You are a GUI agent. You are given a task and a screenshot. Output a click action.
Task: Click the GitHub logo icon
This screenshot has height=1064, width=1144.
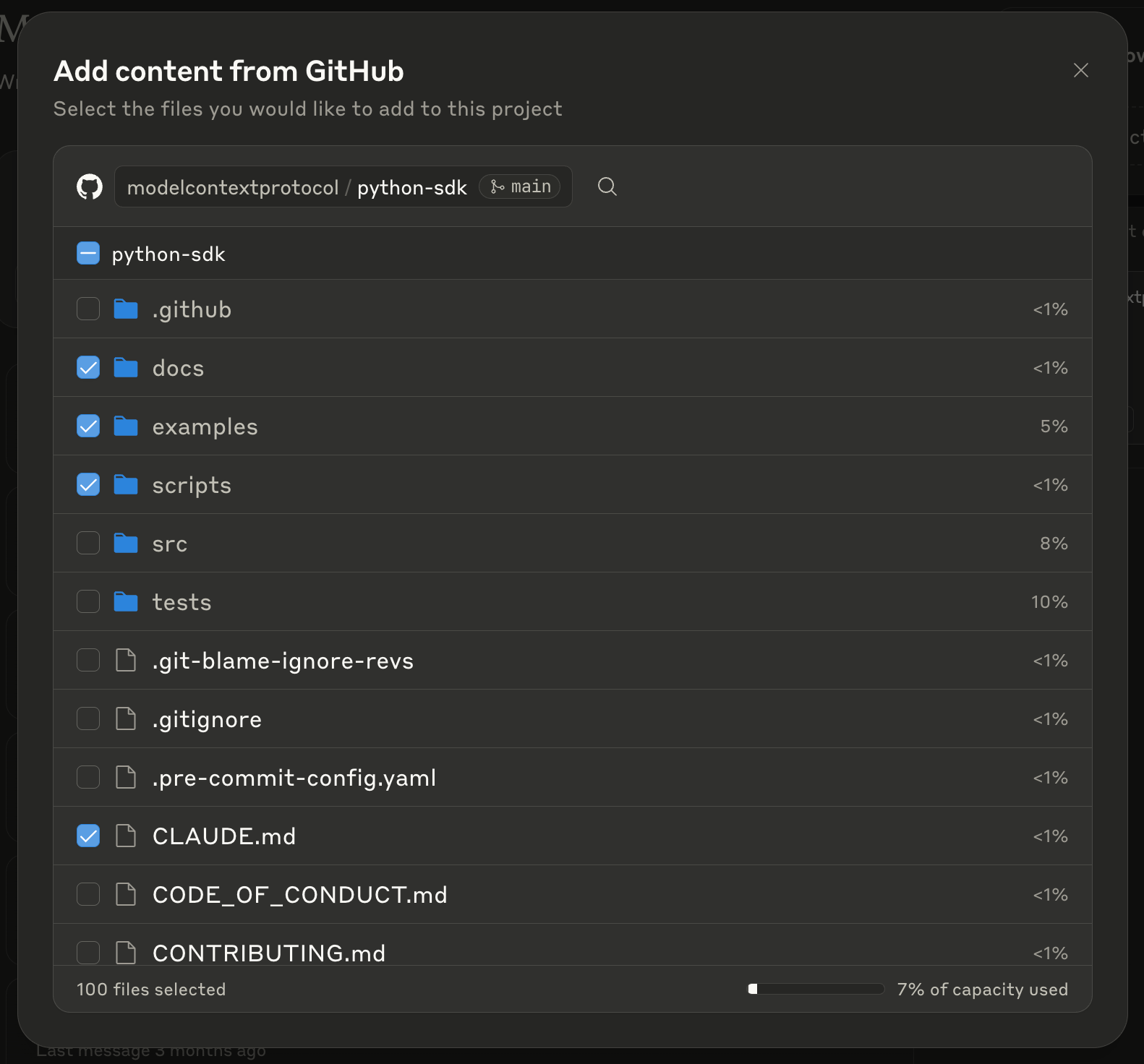90,187
